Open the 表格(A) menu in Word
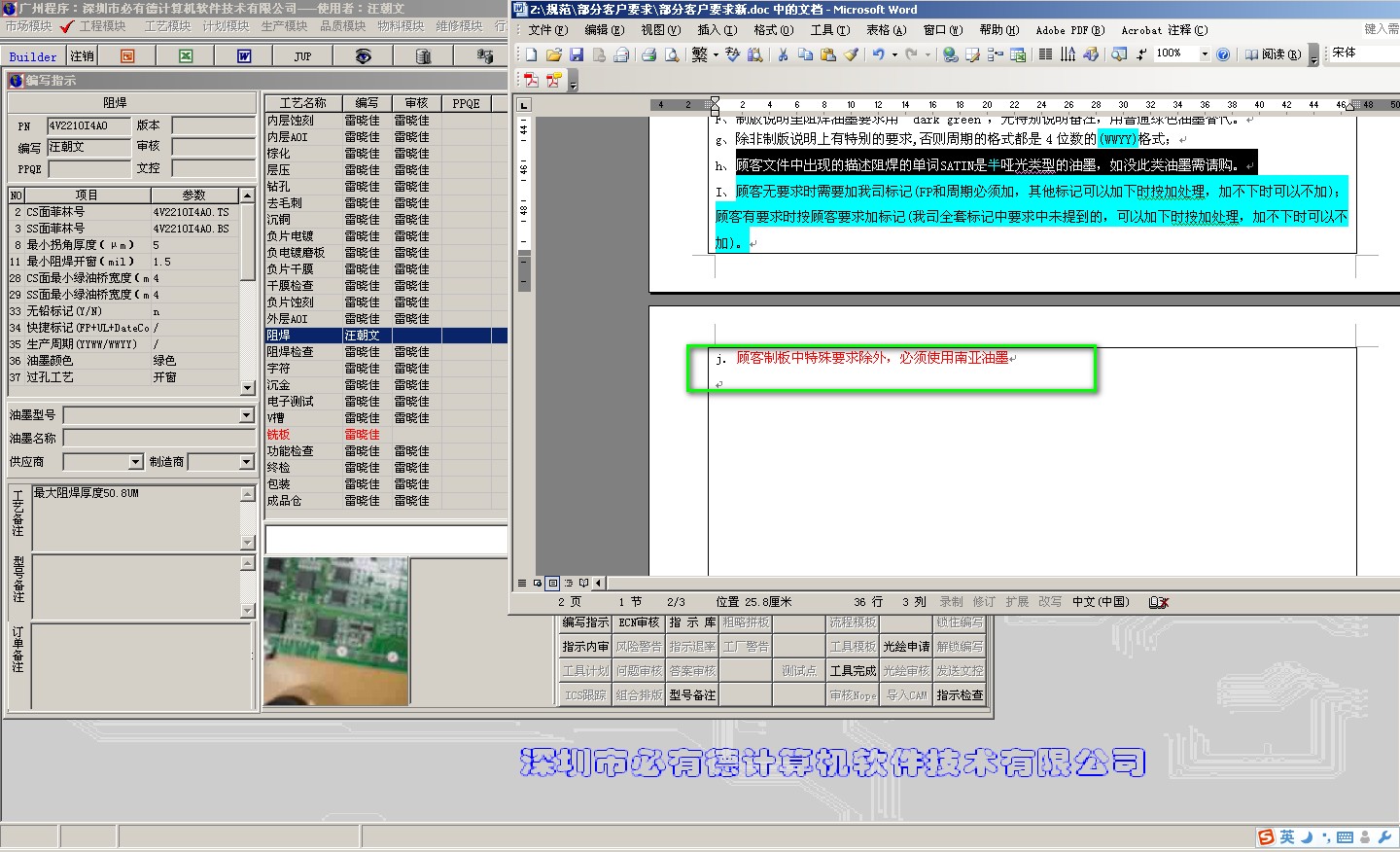Viewport: 1400px width, 852px height. 886,30
